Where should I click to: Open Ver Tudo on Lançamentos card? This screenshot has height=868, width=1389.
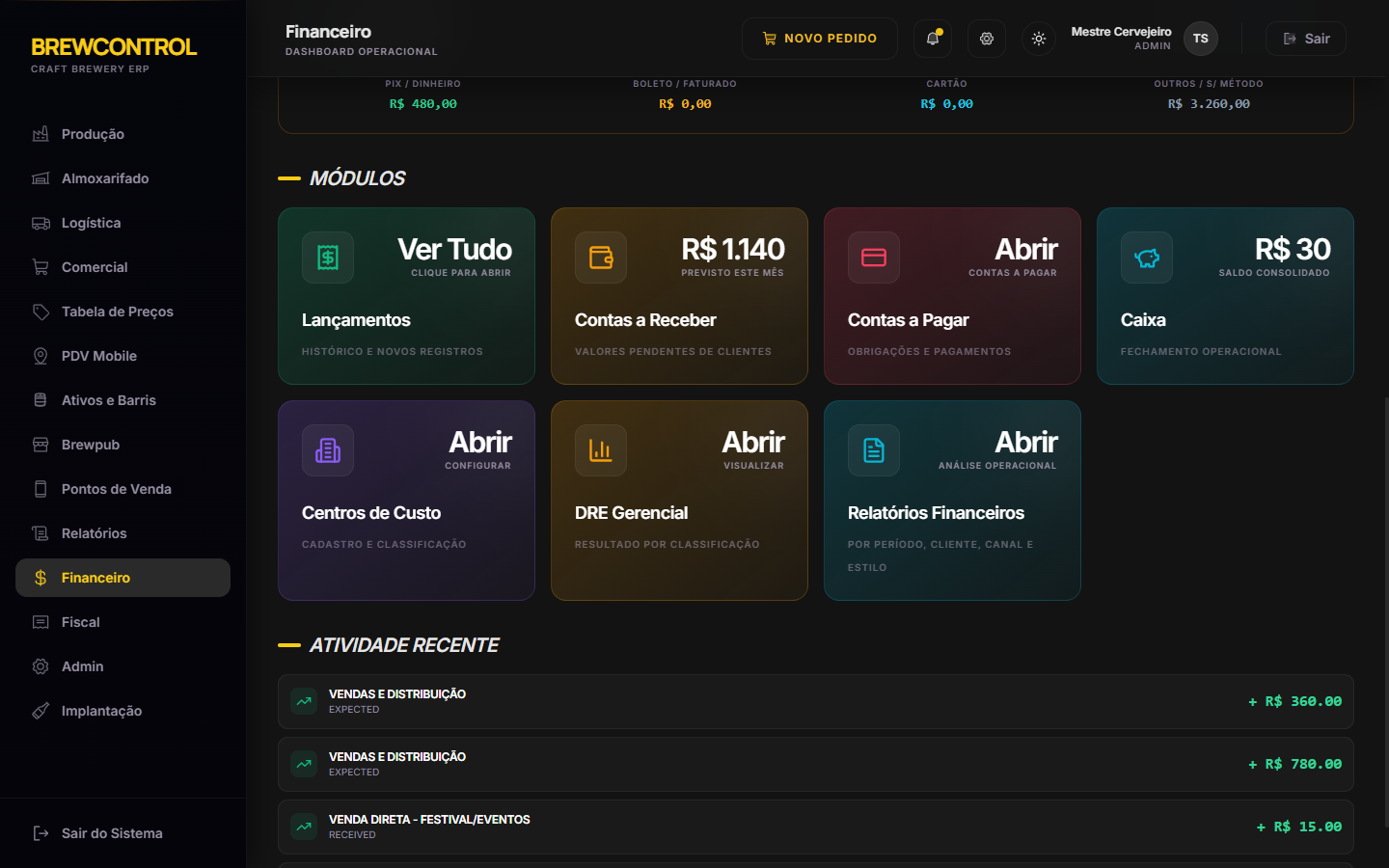pos(454,250)
